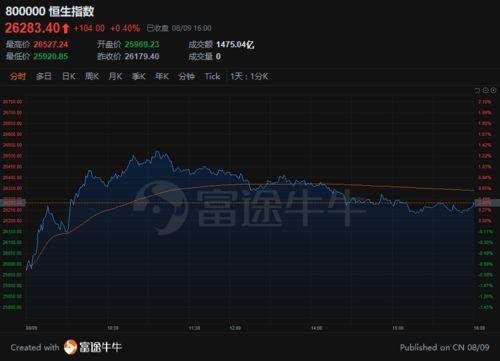
Task: Click the 800000 恒生指数 title
Action: tap(50, 11)
